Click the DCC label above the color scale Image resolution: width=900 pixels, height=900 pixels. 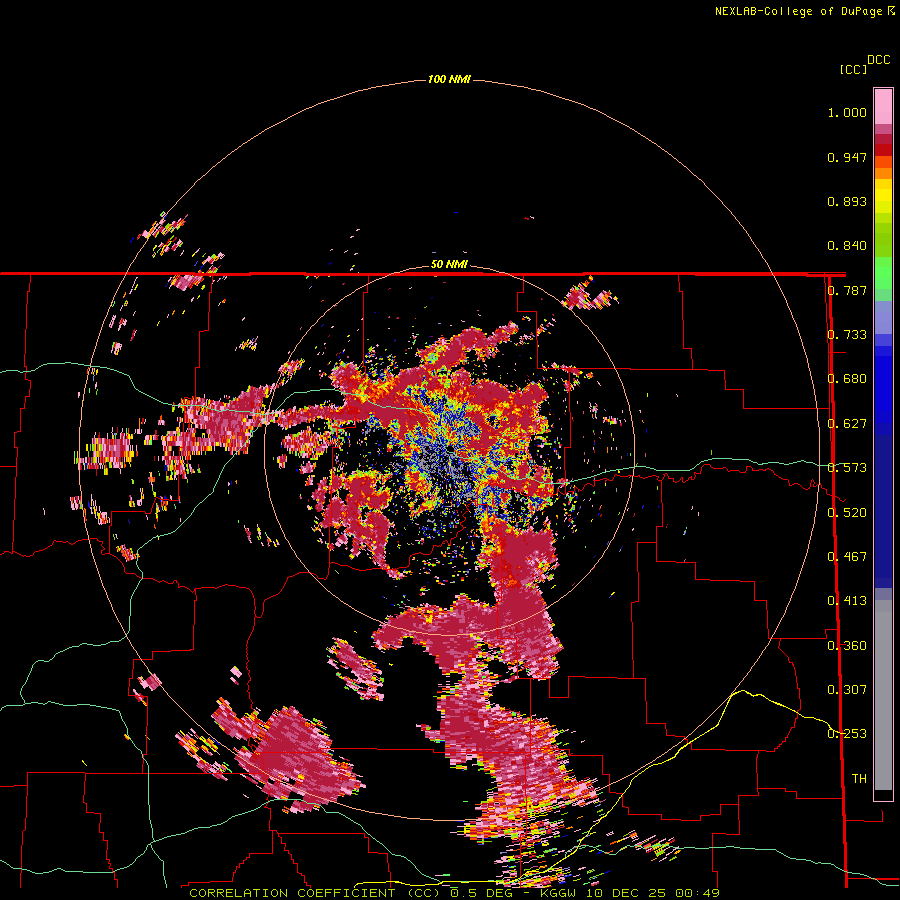[879, 60]
